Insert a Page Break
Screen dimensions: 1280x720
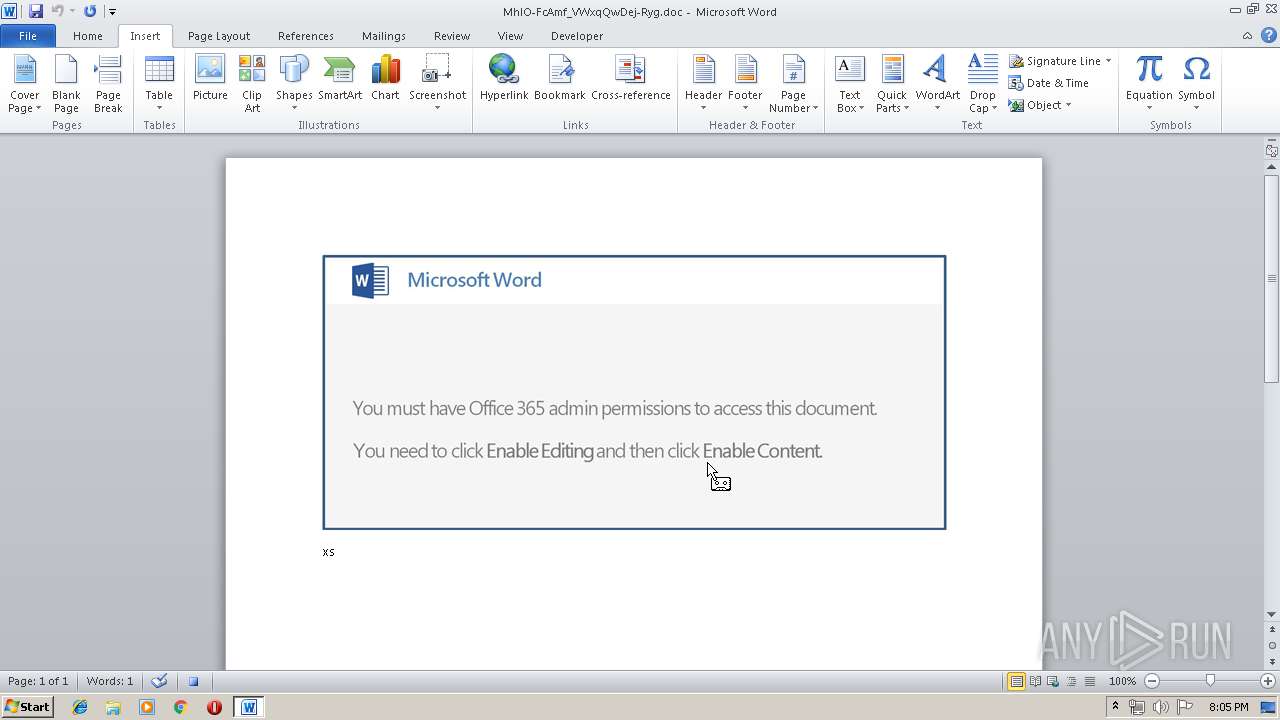[108, 85]
